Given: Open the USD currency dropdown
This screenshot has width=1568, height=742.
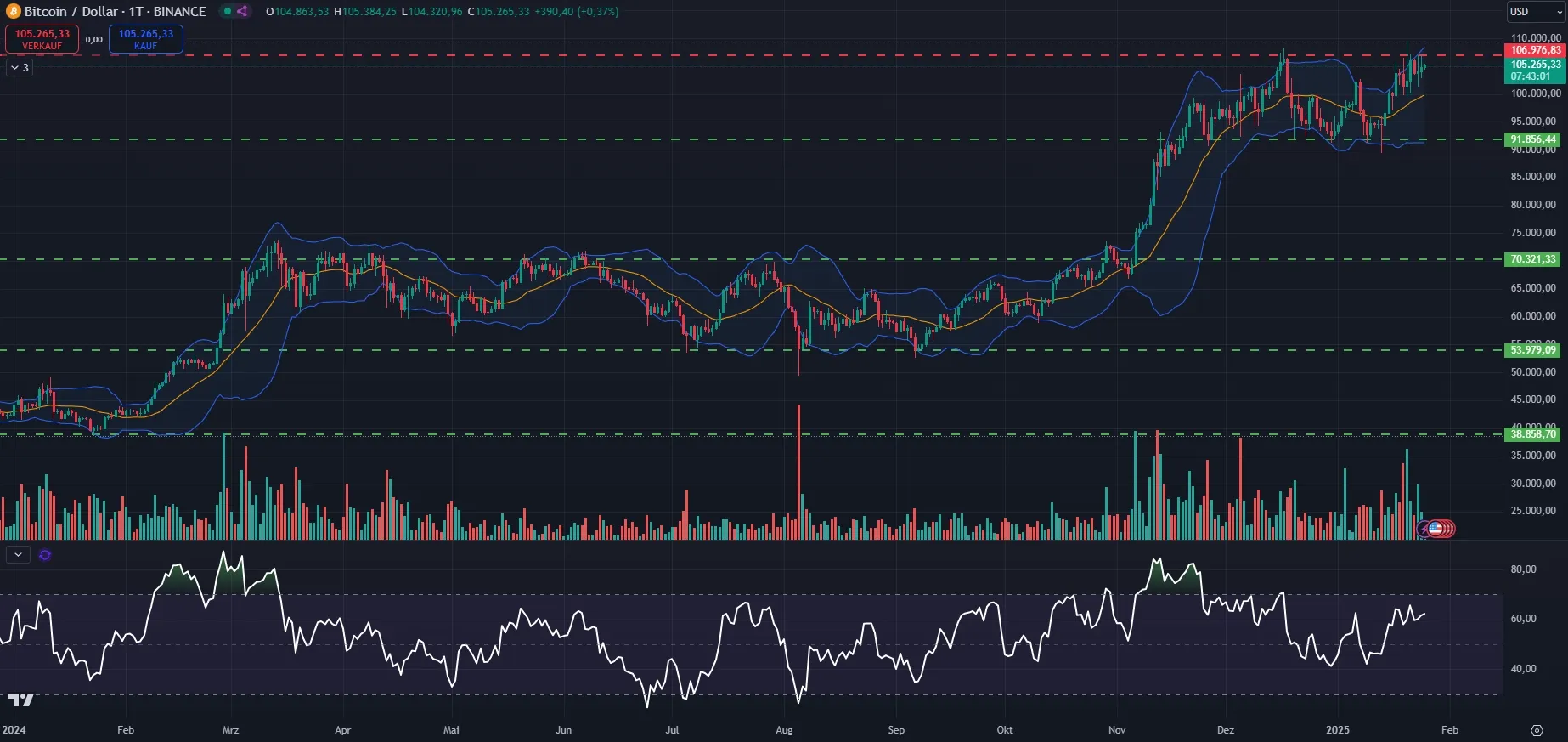Looking at the screenshot, I should pos(1536,12).
